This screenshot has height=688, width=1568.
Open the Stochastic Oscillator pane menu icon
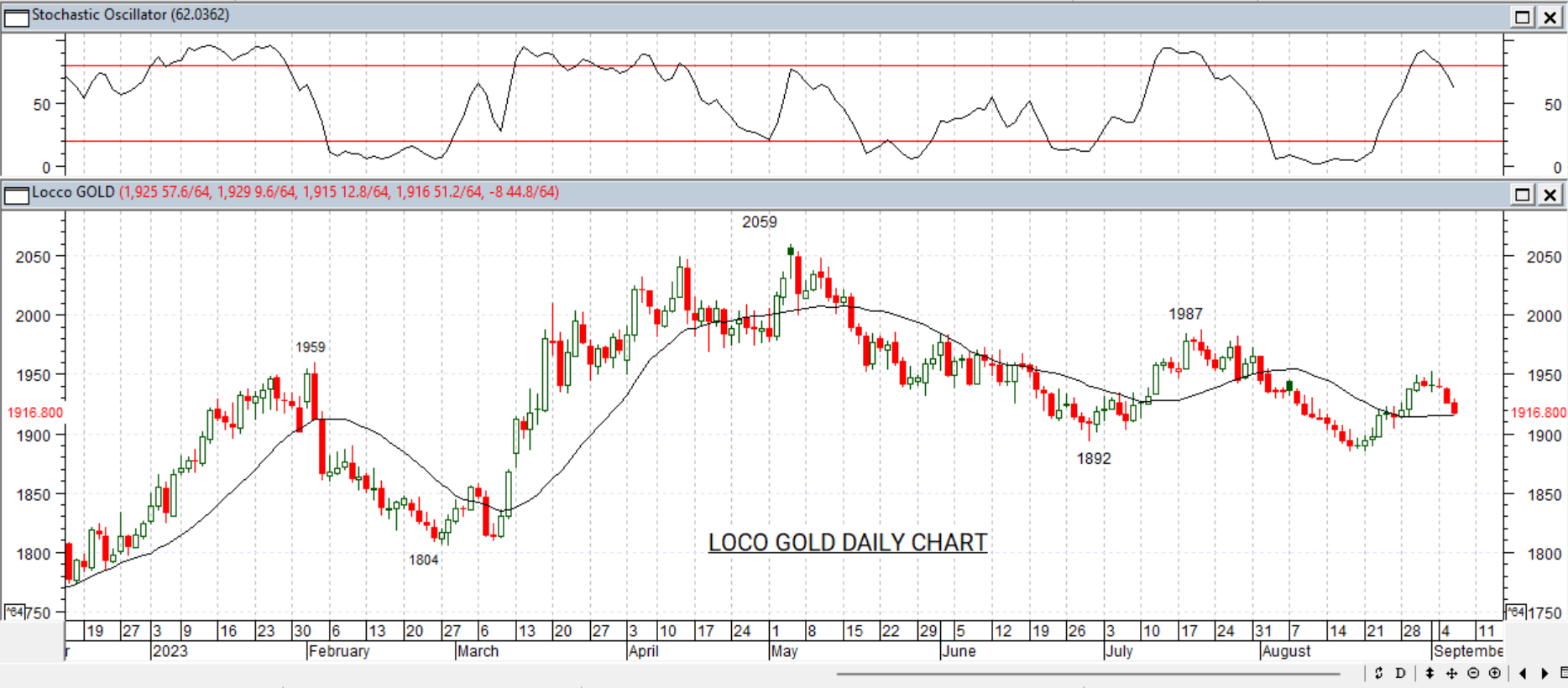(16, 17)
